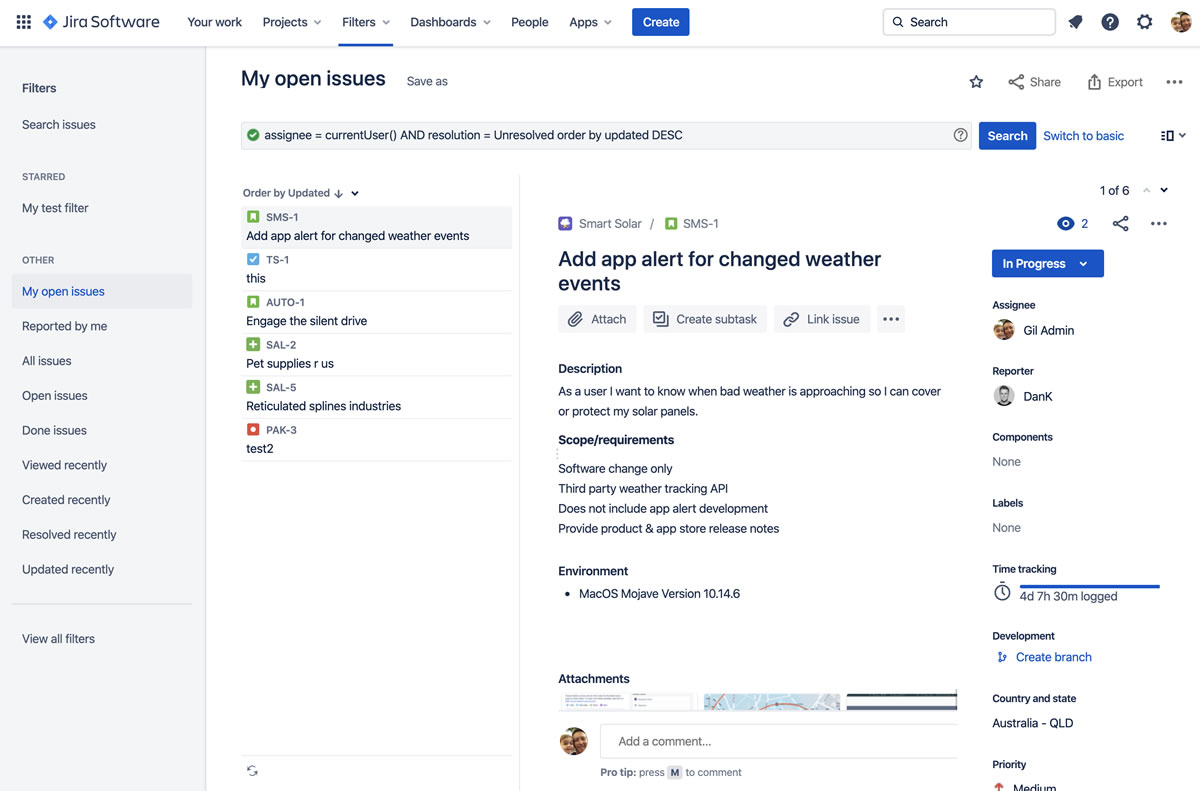
Task: Click the top Search input field
Action: (x=969, y=22)
